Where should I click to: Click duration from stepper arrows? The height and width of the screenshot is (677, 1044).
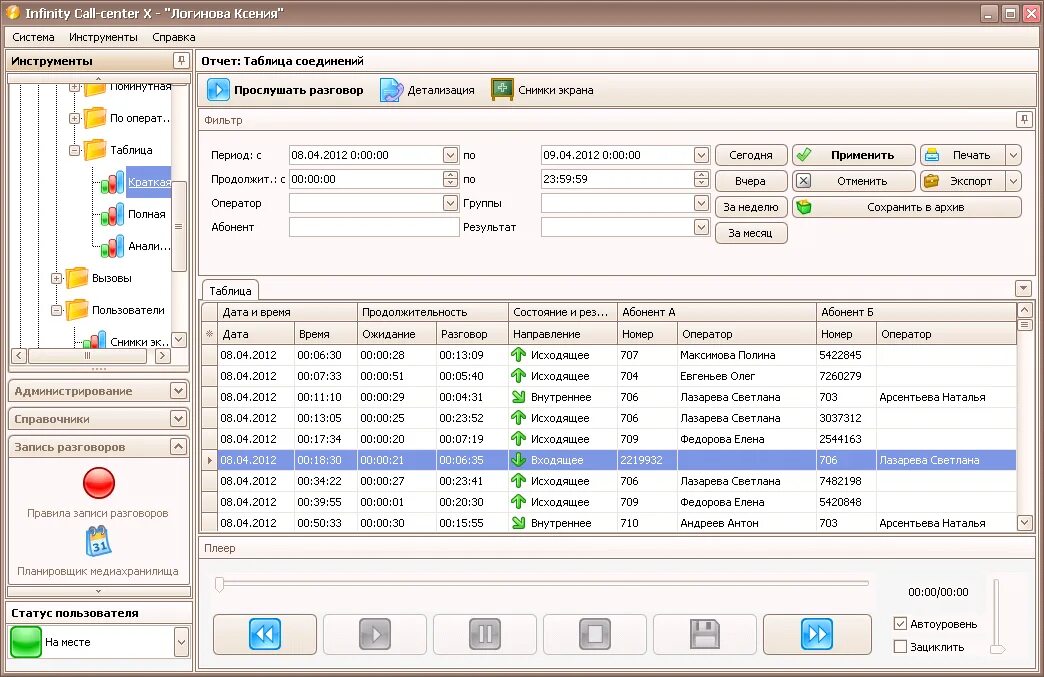[x=450, y=179]
